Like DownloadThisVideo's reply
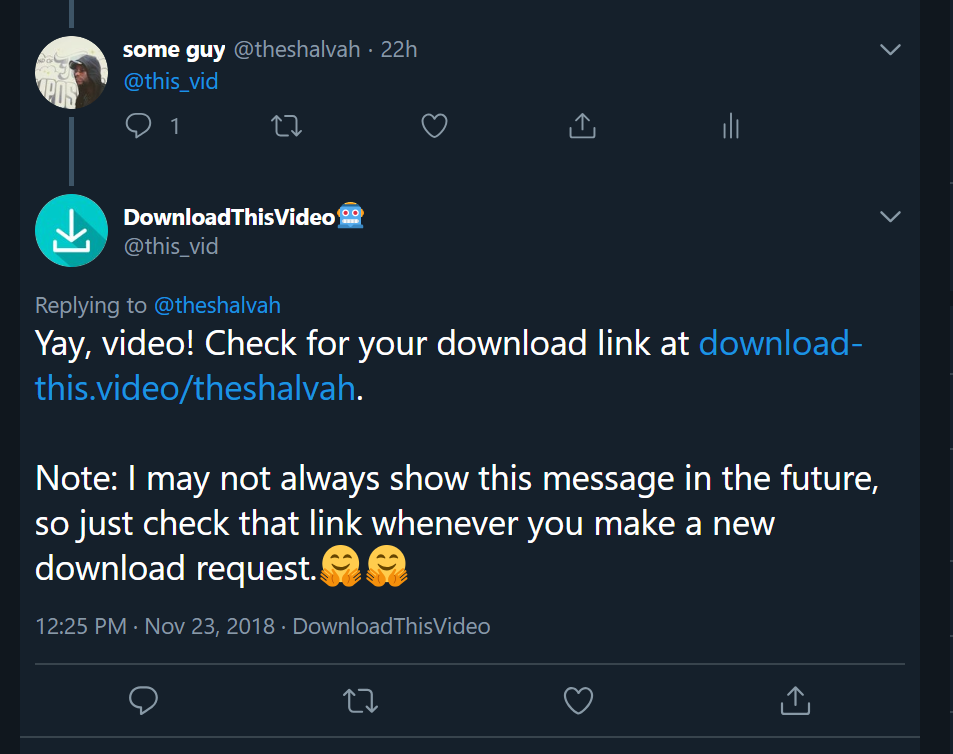953x754 pixels. click(578, 701)
